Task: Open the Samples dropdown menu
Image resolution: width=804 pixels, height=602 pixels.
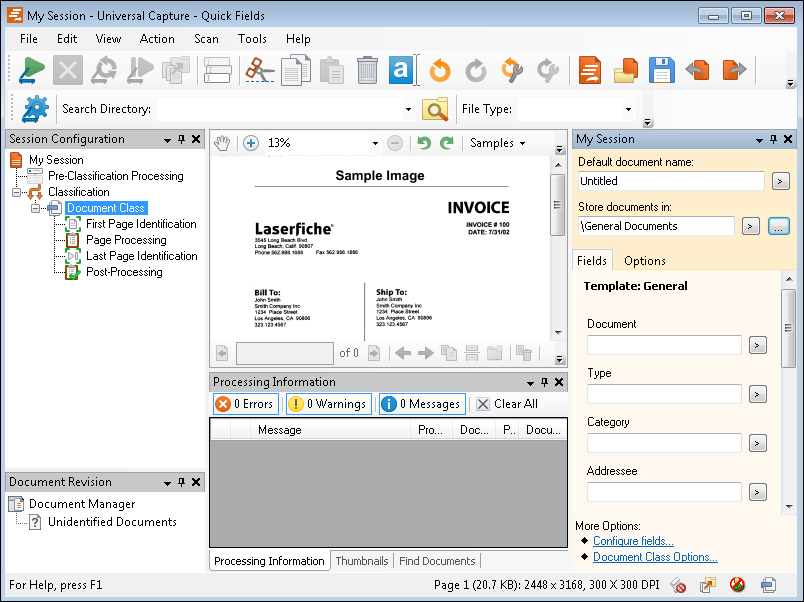Action: tap(497, 143)
